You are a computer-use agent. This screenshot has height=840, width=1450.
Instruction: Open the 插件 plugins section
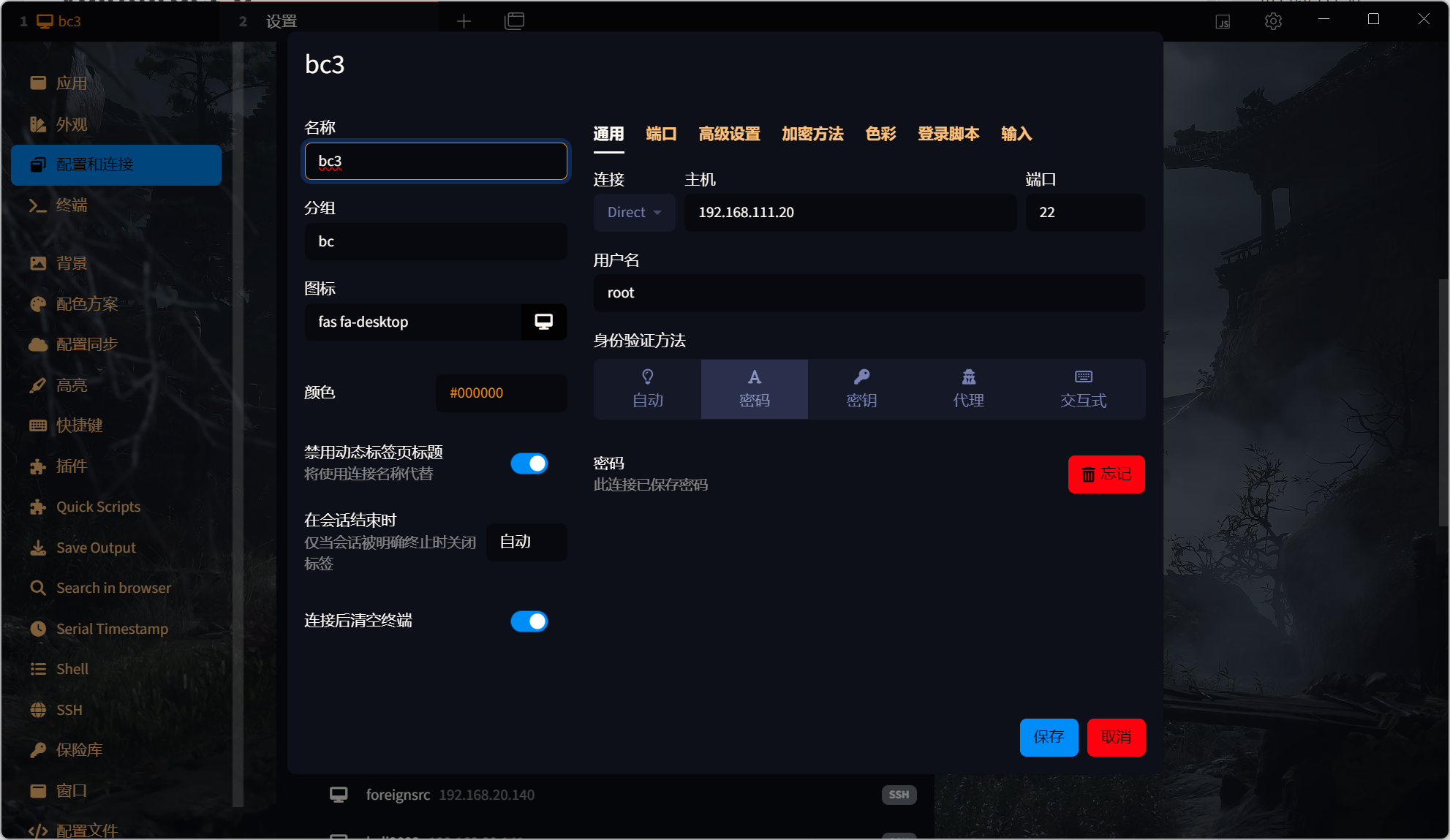[x=71, y=466]
